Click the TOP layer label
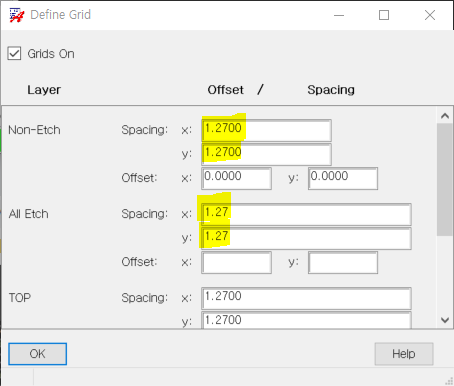The width and height of the screenshot is (454, 386). [20, 298]
